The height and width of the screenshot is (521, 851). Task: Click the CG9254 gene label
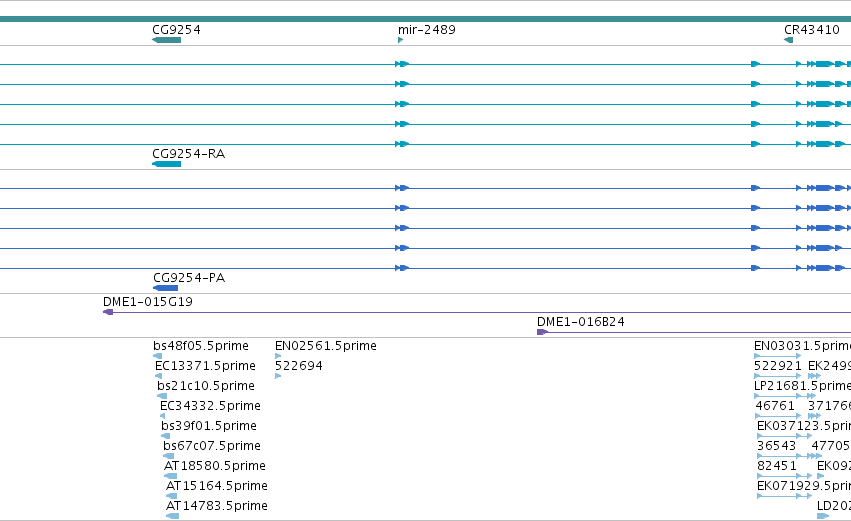click(x=176, y=30)
